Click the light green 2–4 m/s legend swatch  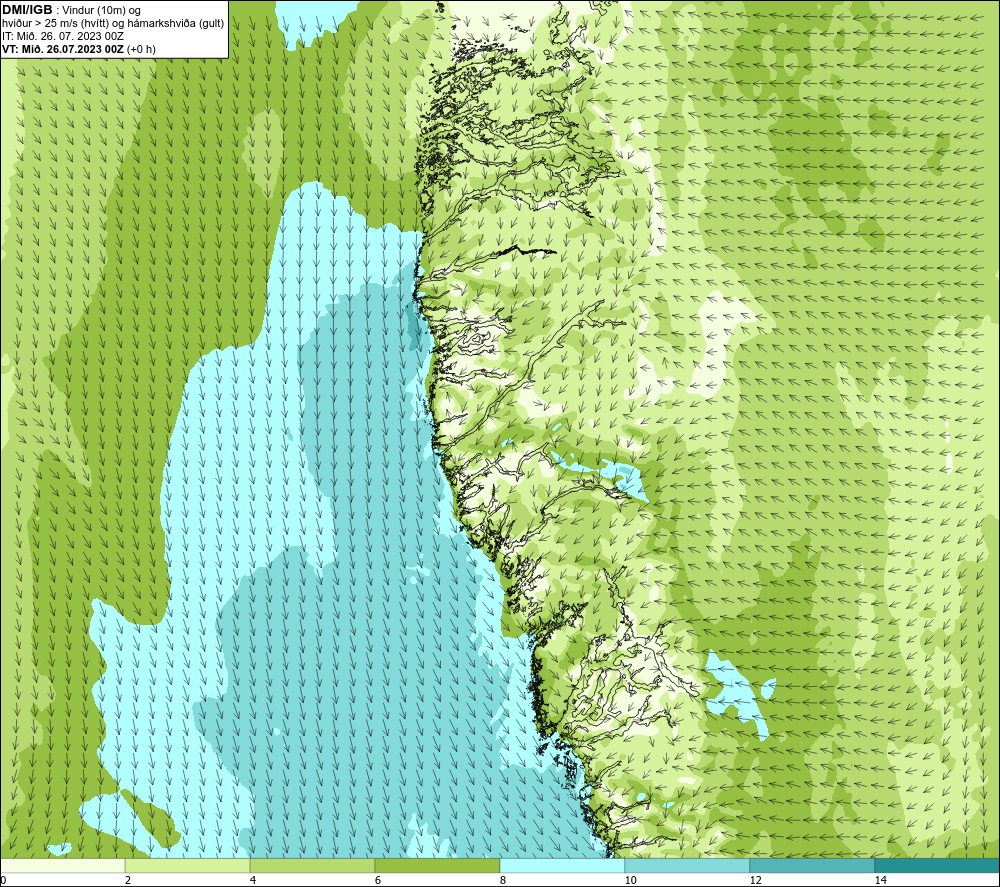pos(188,866)
